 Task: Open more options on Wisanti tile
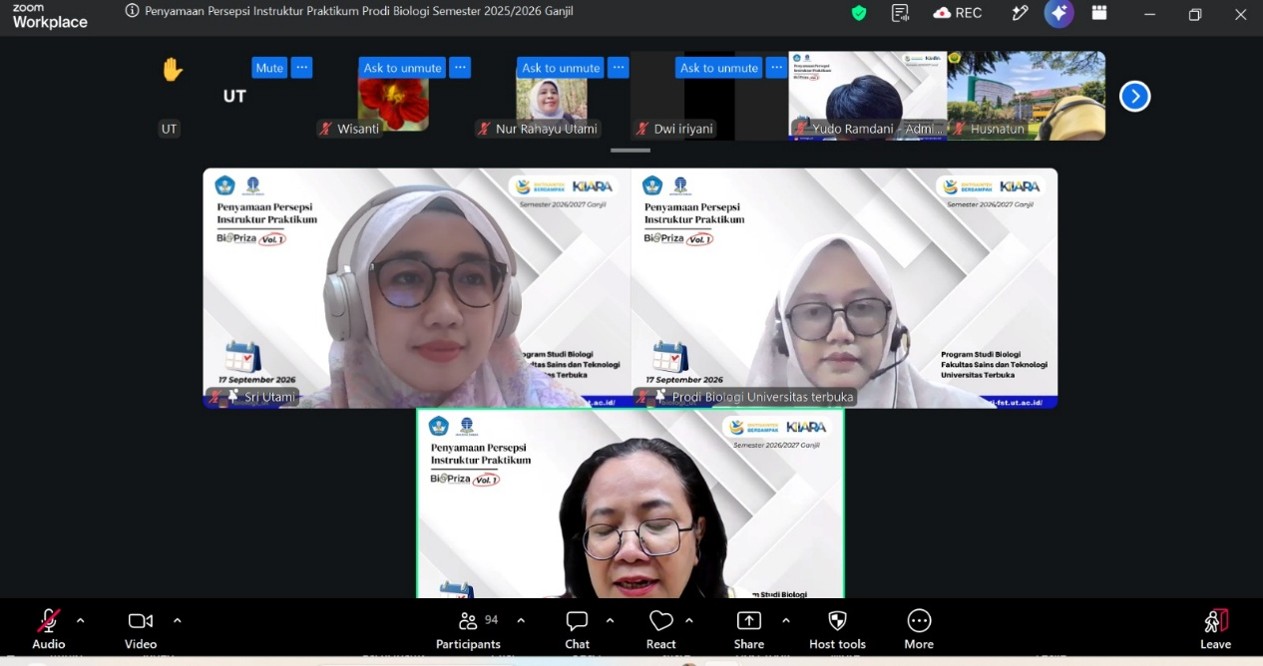tap(460, 68)
